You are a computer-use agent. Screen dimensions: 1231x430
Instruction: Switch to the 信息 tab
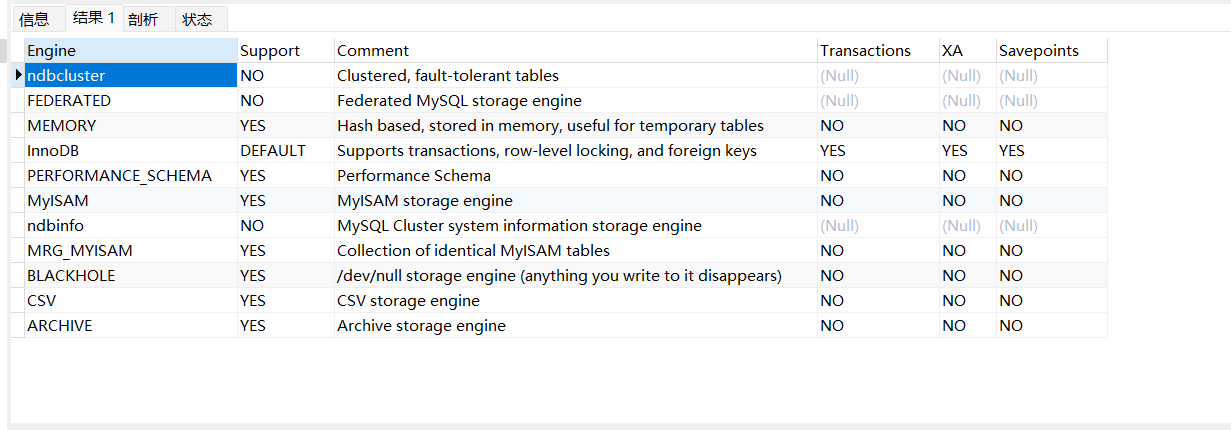coord(34,19)
